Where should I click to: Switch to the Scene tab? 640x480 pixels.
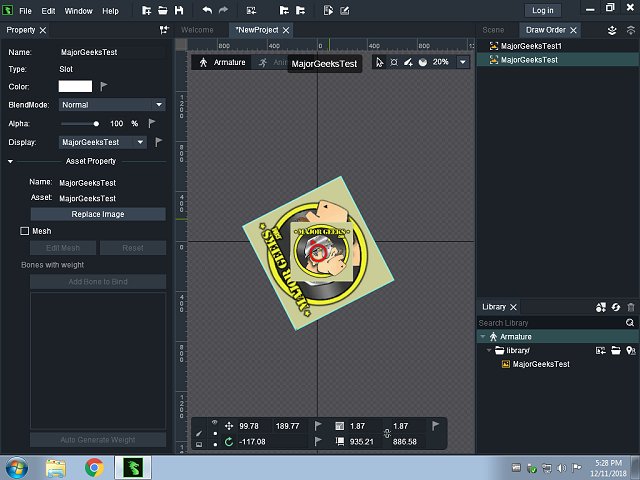pyautogui.click(x=493, y=30)
